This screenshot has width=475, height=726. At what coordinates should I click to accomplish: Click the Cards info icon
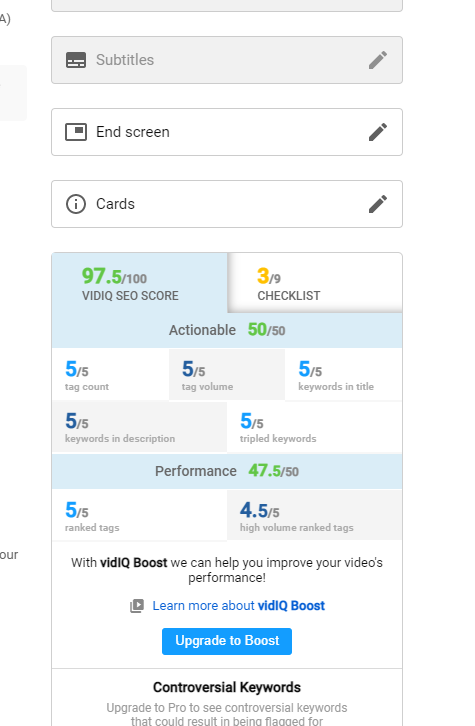76,204
